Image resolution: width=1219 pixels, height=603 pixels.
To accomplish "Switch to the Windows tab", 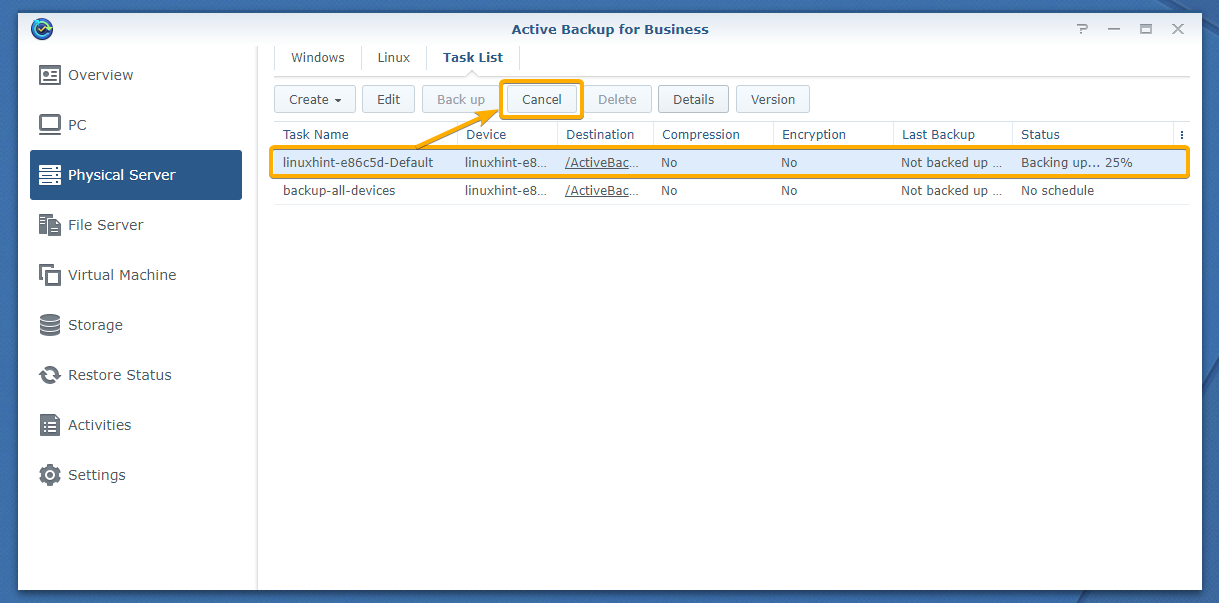I will 318,58.
